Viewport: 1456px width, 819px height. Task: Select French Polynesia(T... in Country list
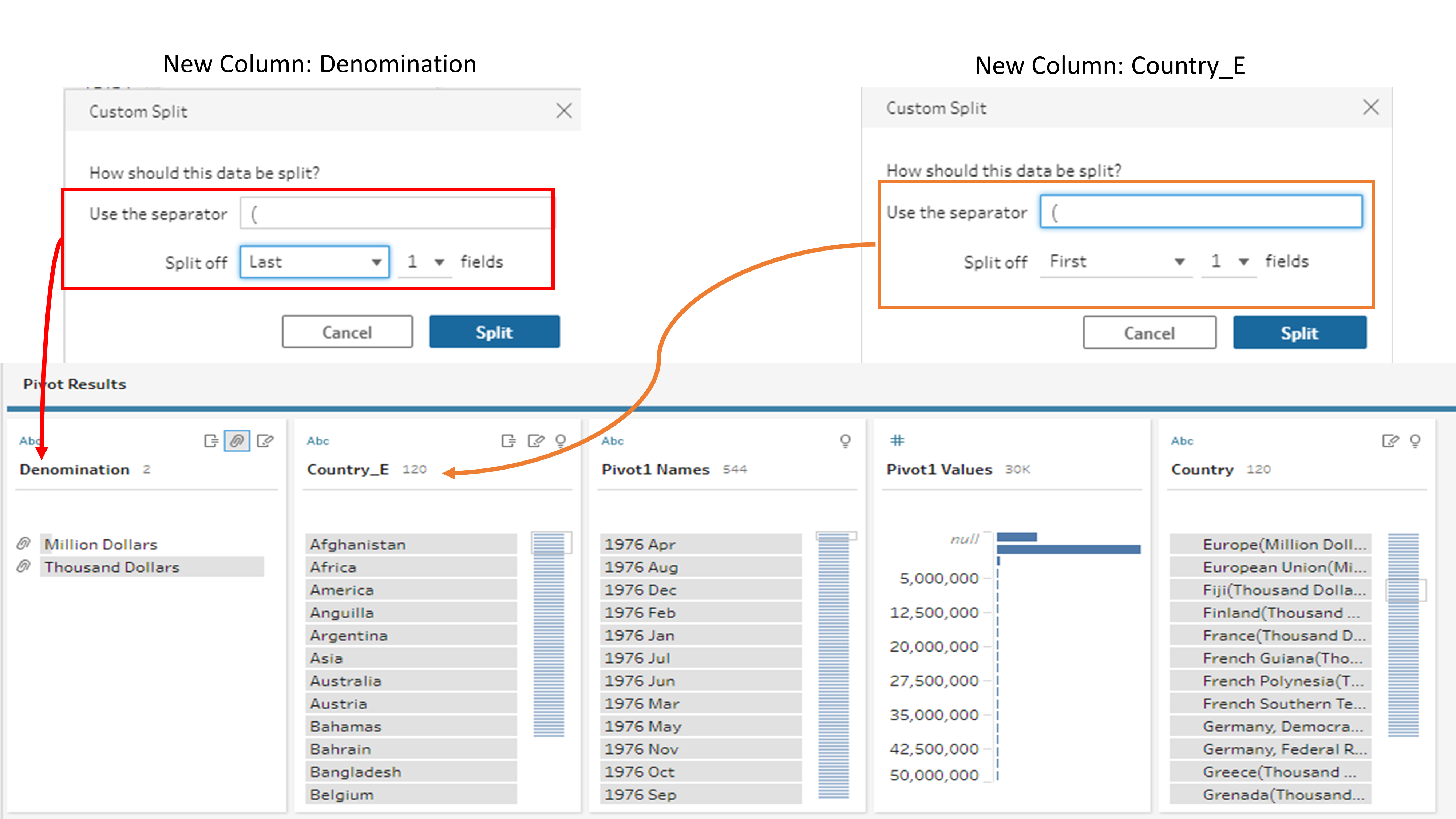tap(1271, 681)
